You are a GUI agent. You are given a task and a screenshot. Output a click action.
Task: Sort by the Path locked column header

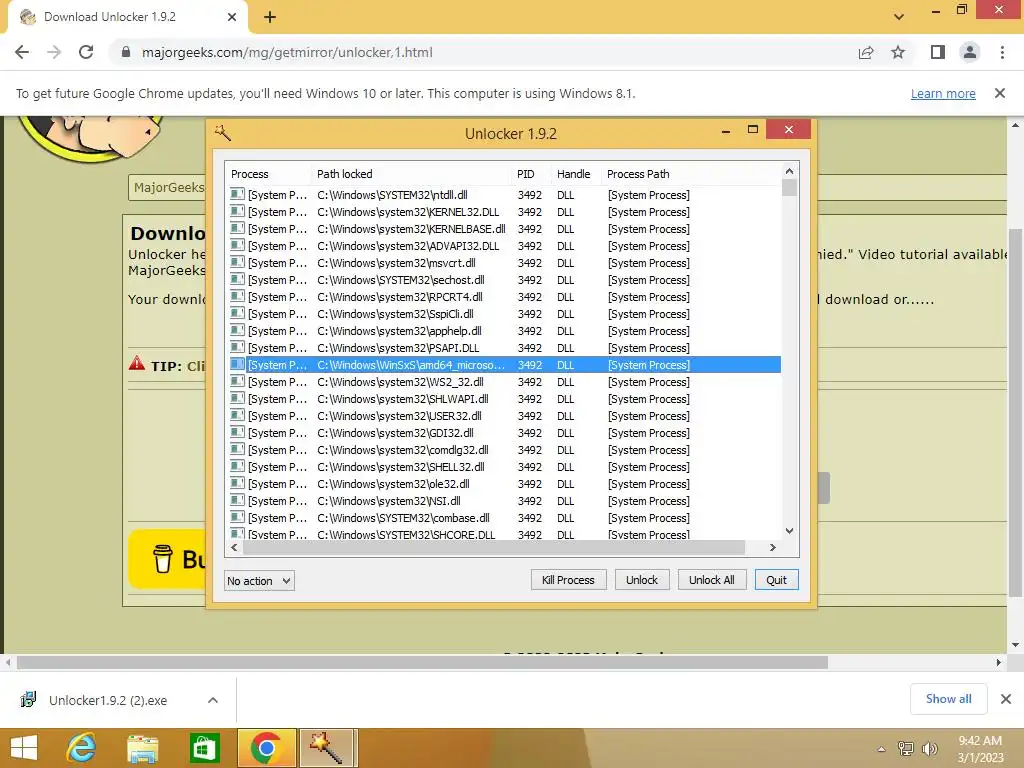tap(411, 174)
